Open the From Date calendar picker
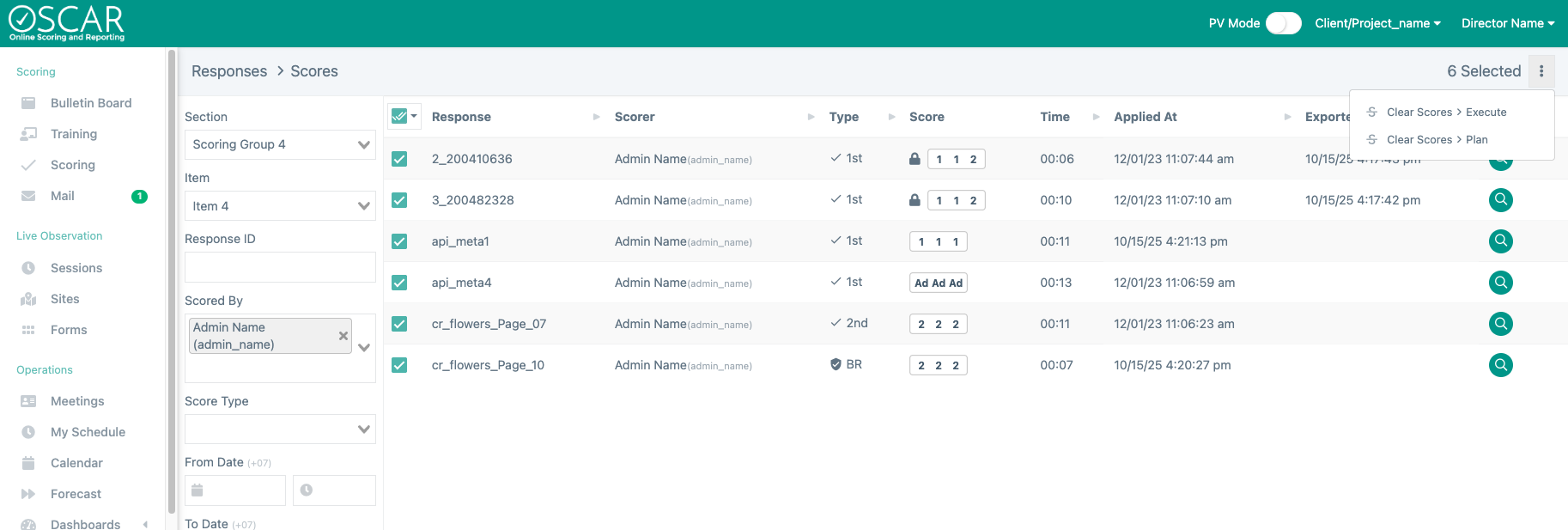1568x530 pixels. coord(235,490)
